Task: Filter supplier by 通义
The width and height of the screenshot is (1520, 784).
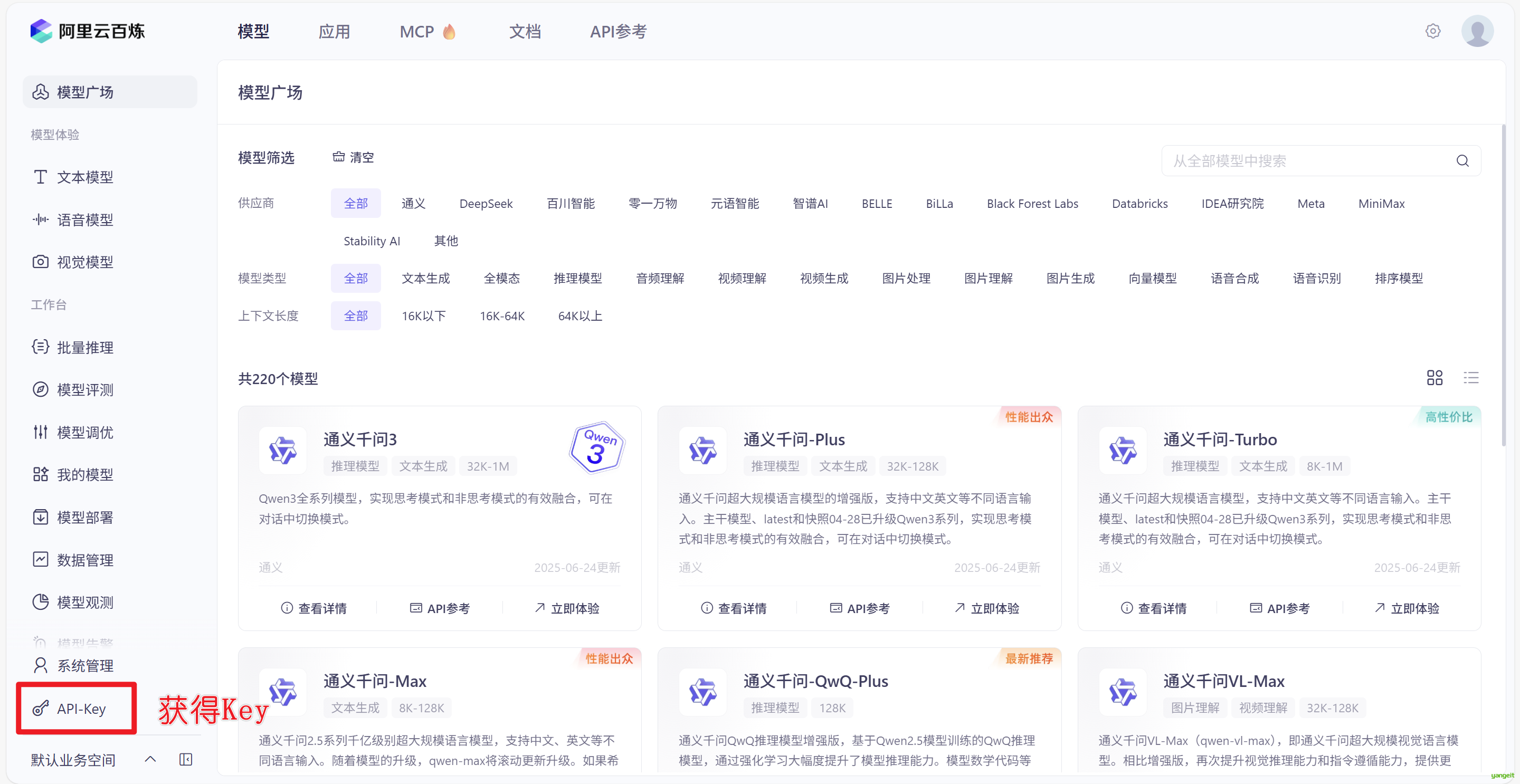Action: click(414, 204)
